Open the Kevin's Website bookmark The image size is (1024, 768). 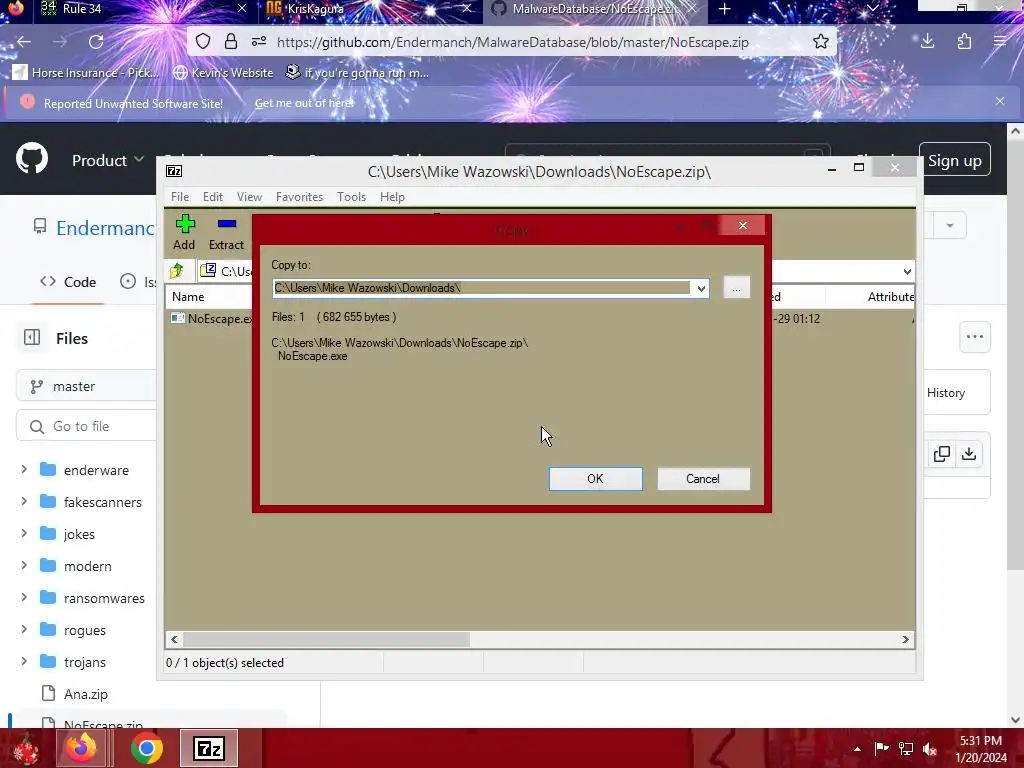pos(223,72)
